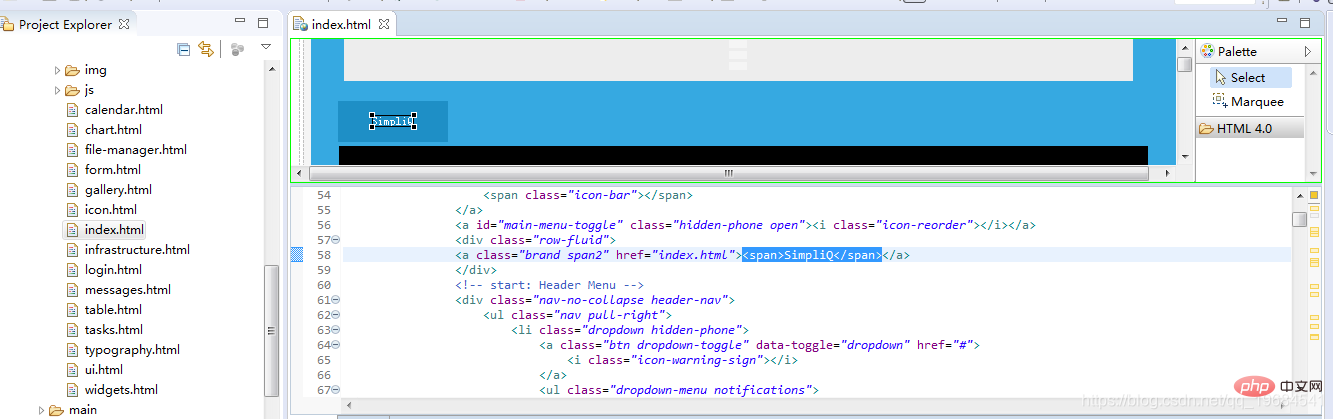The width and height of the screenshot is (1333, 419).
Task: Select login.html in the tree
Action: (x=113, y=270)
